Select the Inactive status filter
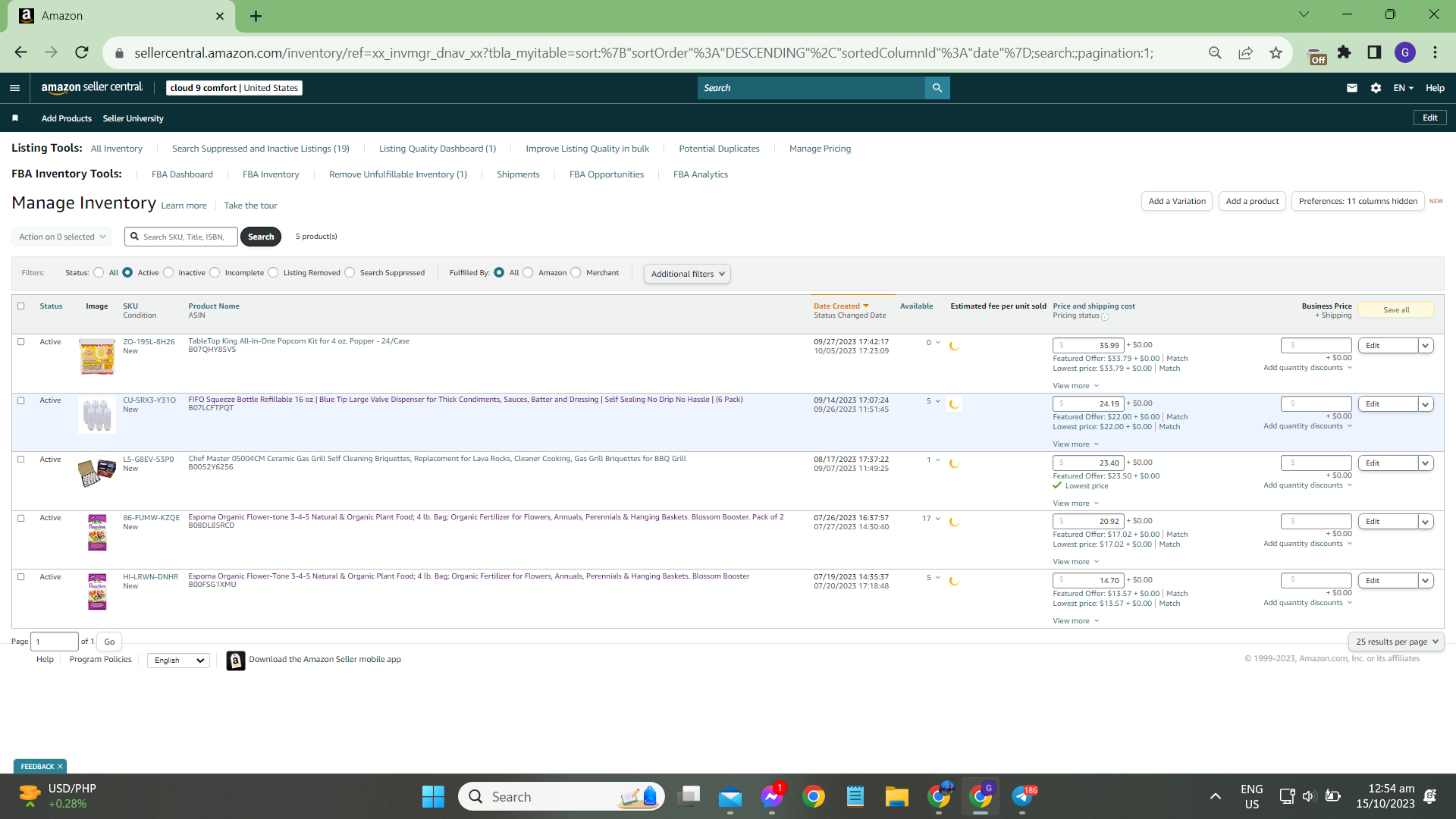 point(168,273)
